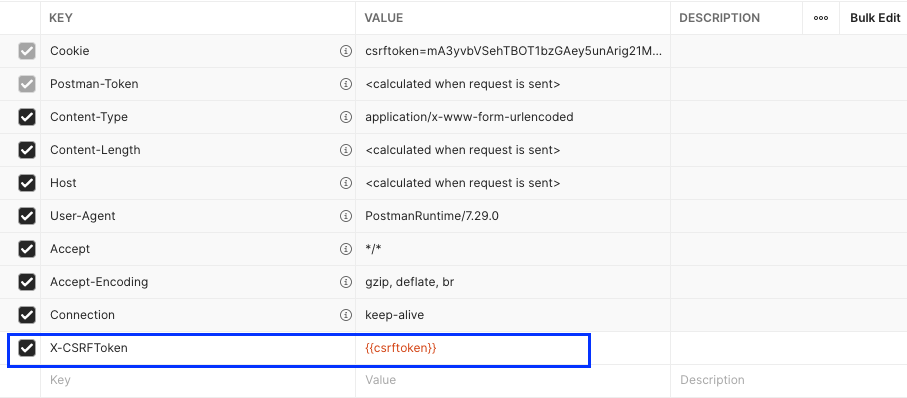The height and width of the screenshot is (398, 907).
Task: Click the empty Description input field
Action: (788, 380)
